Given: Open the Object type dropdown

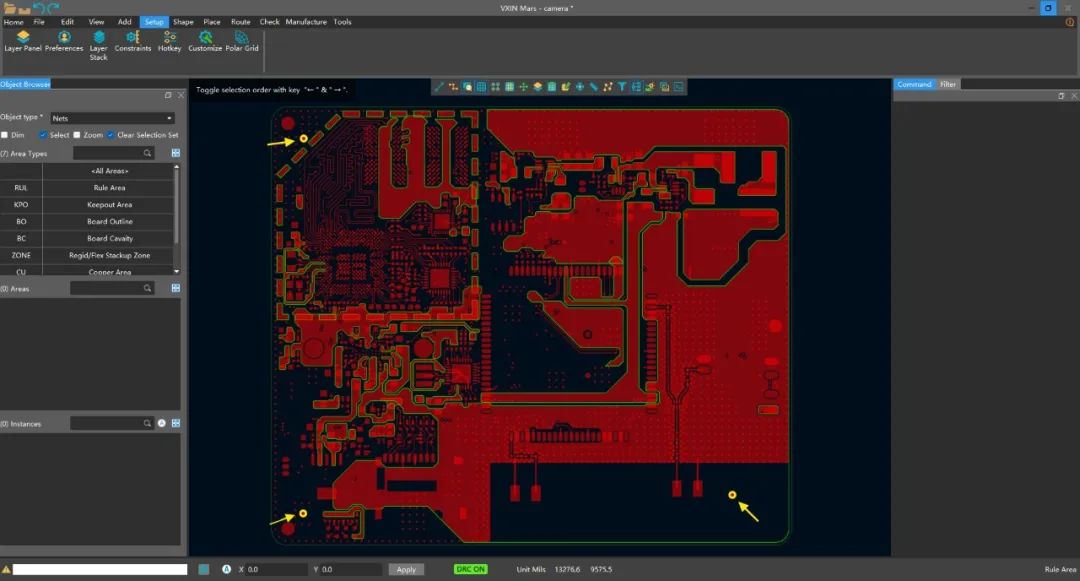Looking at the screenshot, I should point(112,118).
